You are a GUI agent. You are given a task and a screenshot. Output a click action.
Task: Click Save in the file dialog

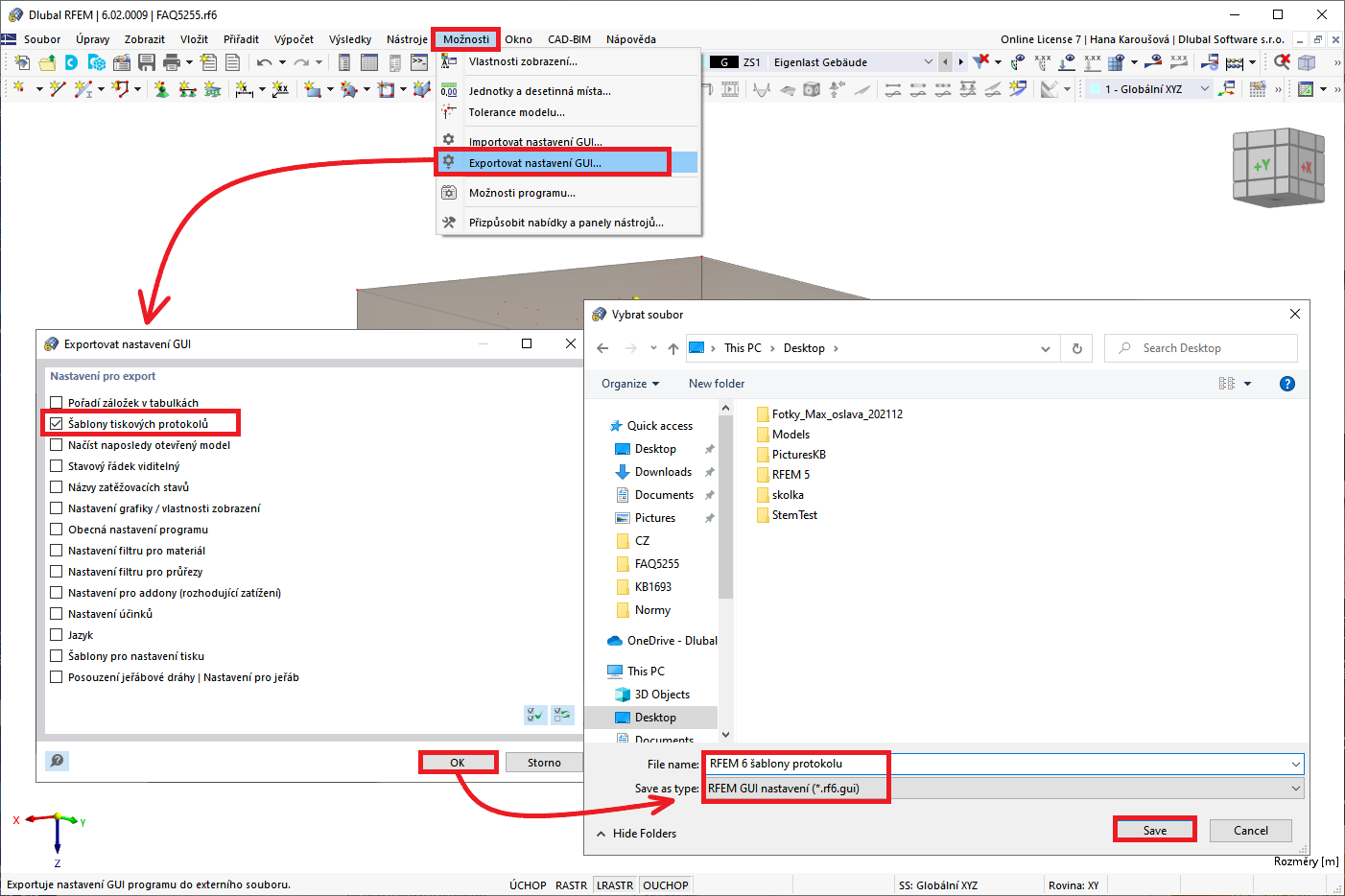click(1155, 831)
